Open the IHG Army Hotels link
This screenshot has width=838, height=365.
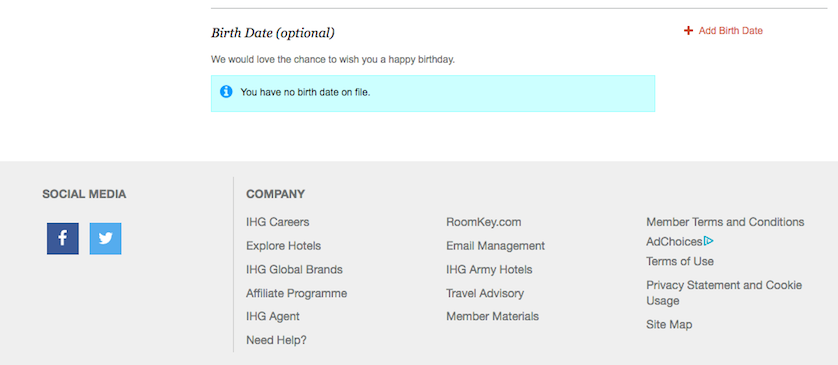[x=489, y=269]
